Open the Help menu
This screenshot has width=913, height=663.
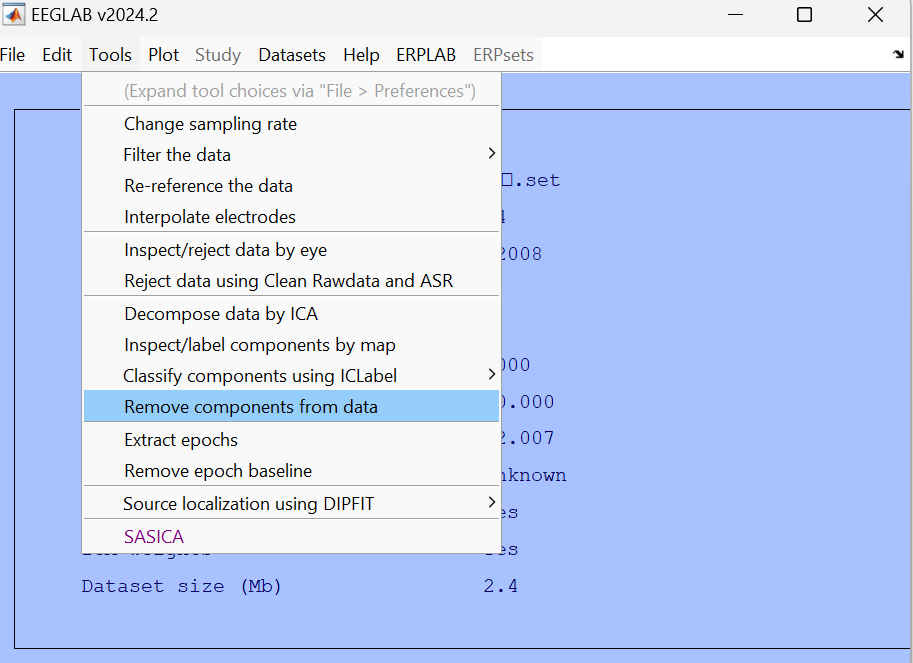pos(361,55)
